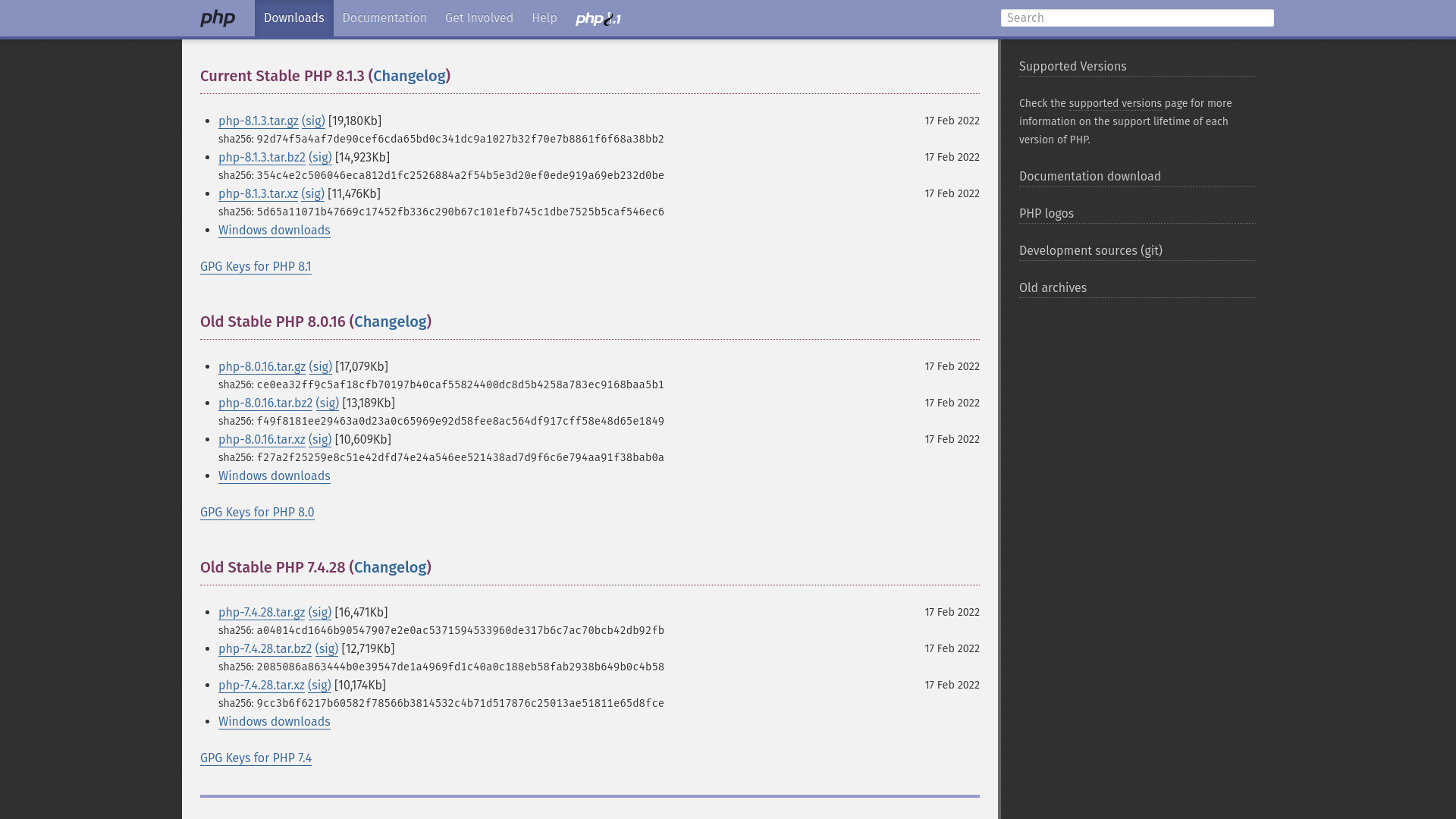
Task: Click the date beside php-7.4.28.tar.xz
Action: tap(952, 686)
